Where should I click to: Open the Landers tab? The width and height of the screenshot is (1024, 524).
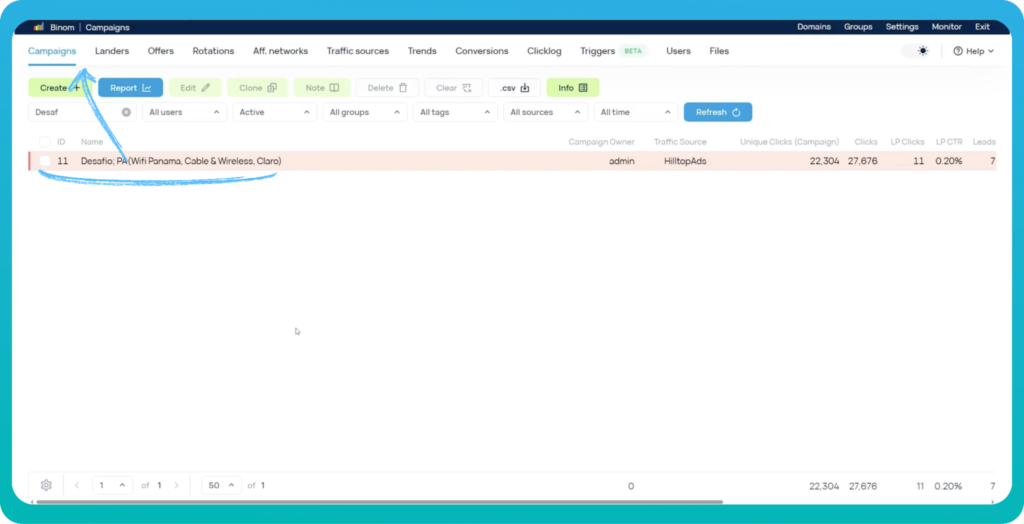point(112,51)
